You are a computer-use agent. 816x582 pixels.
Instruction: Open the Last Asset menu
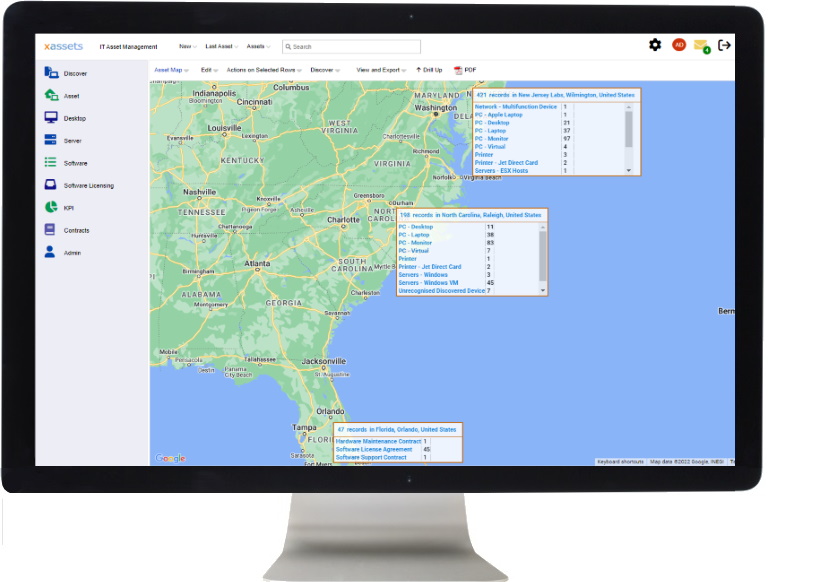[x=222, y=46]
